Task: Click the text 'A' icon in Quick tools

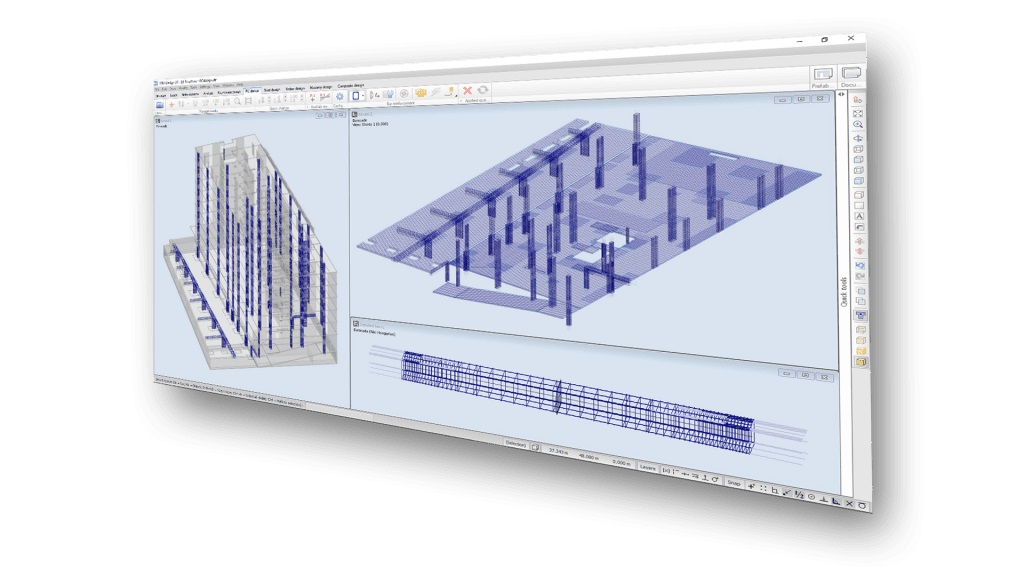Action: click(859, 216)
